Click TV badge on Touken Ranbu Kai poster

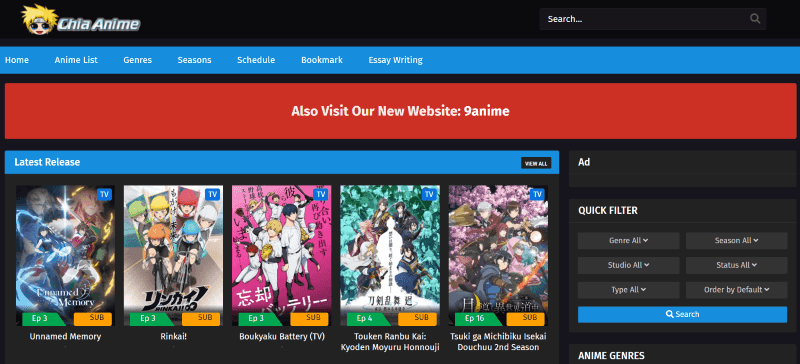click(x=429, y=194)
